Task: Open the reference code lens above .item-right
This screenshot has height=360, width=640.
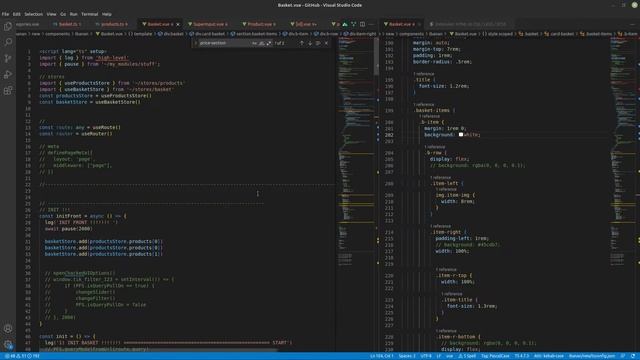Action: [x=440, y=226]
